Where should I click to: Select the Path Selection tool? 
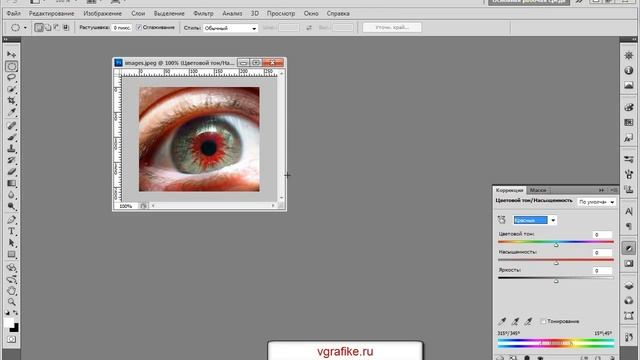point(11,243)
